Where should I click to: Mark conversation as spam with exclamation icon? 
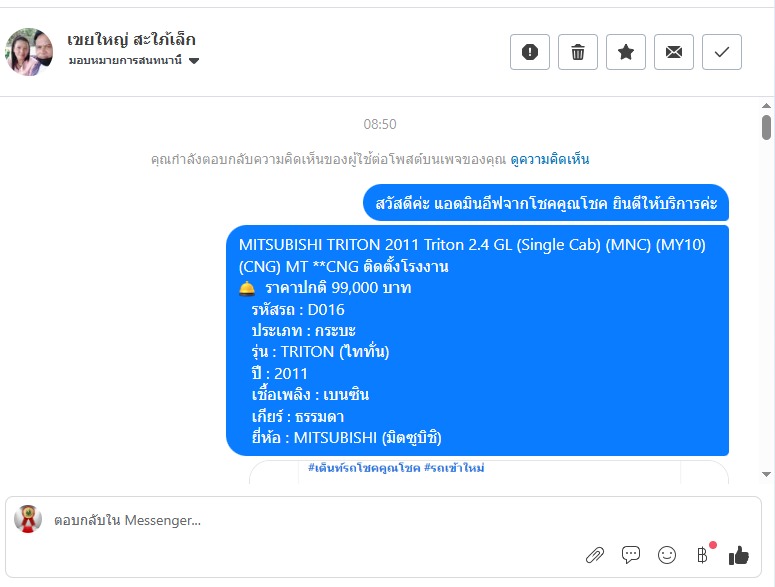[x=530, y=52]
